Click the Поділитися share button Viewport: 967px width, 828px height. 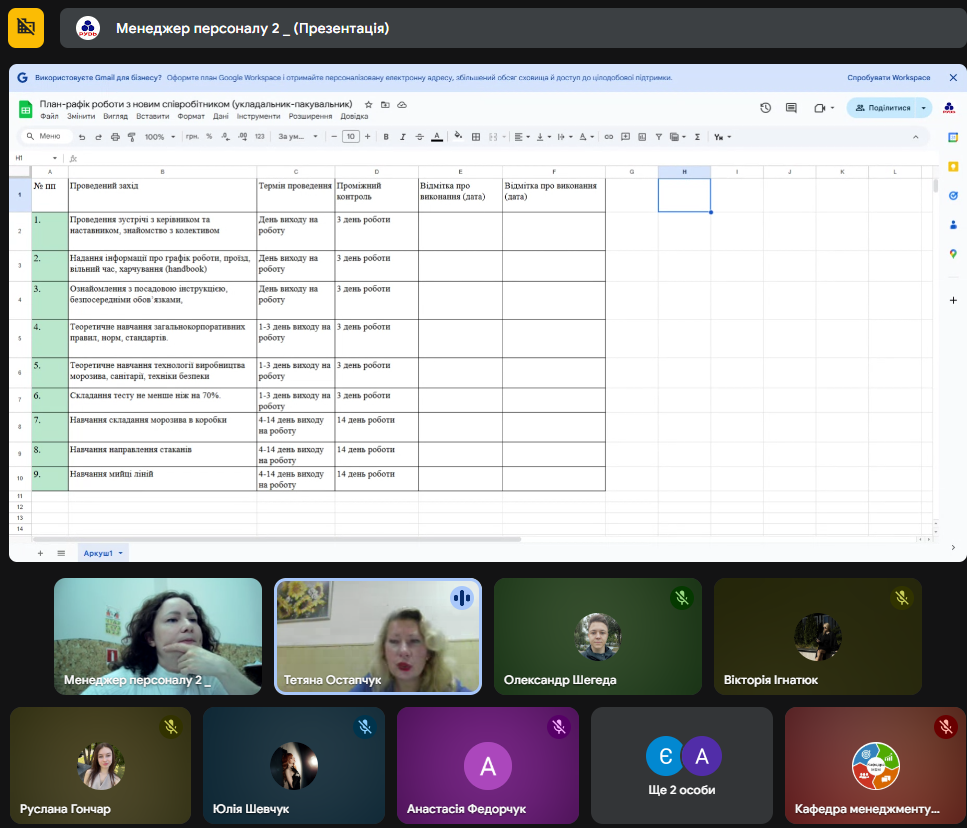[x=882, y=108]
